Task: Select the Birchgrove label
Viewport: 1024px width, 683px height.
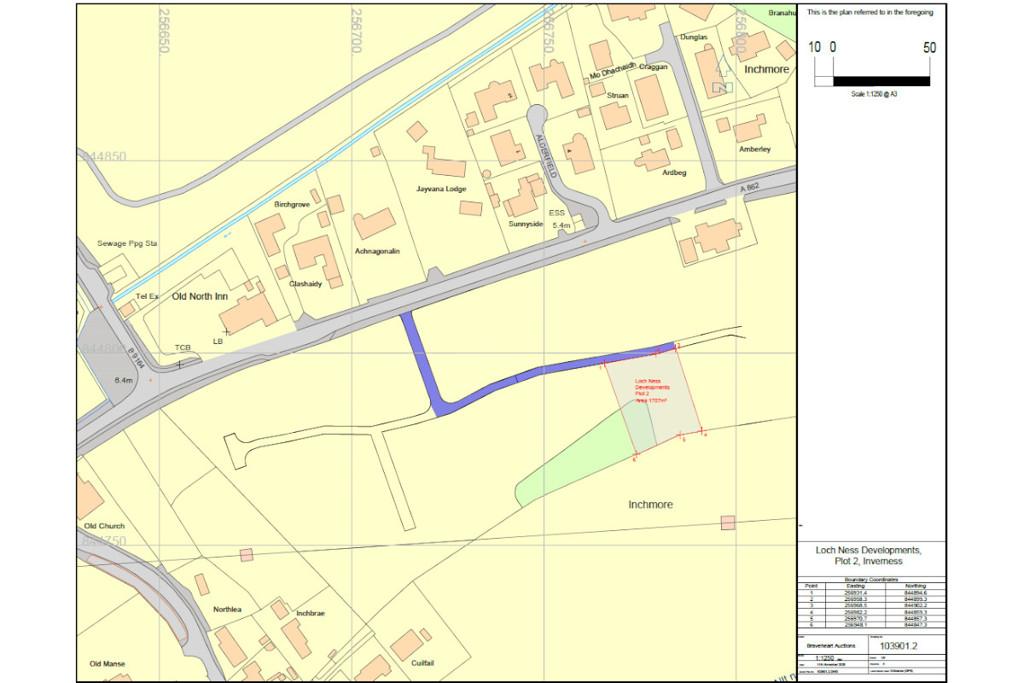Action: click(292, 204)
